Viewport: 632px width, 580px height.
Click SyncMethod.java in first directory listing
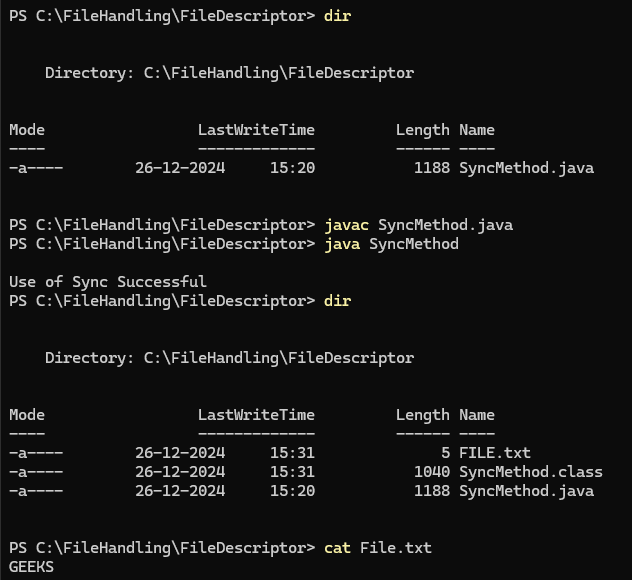(x=526, y=168)
